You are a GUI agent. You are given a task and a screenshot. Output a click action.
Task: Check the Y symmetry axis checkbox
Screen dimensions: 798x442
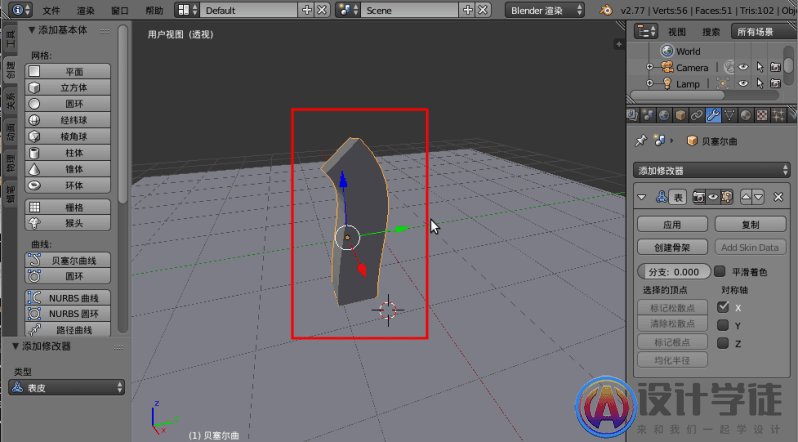tap(723, 325)
